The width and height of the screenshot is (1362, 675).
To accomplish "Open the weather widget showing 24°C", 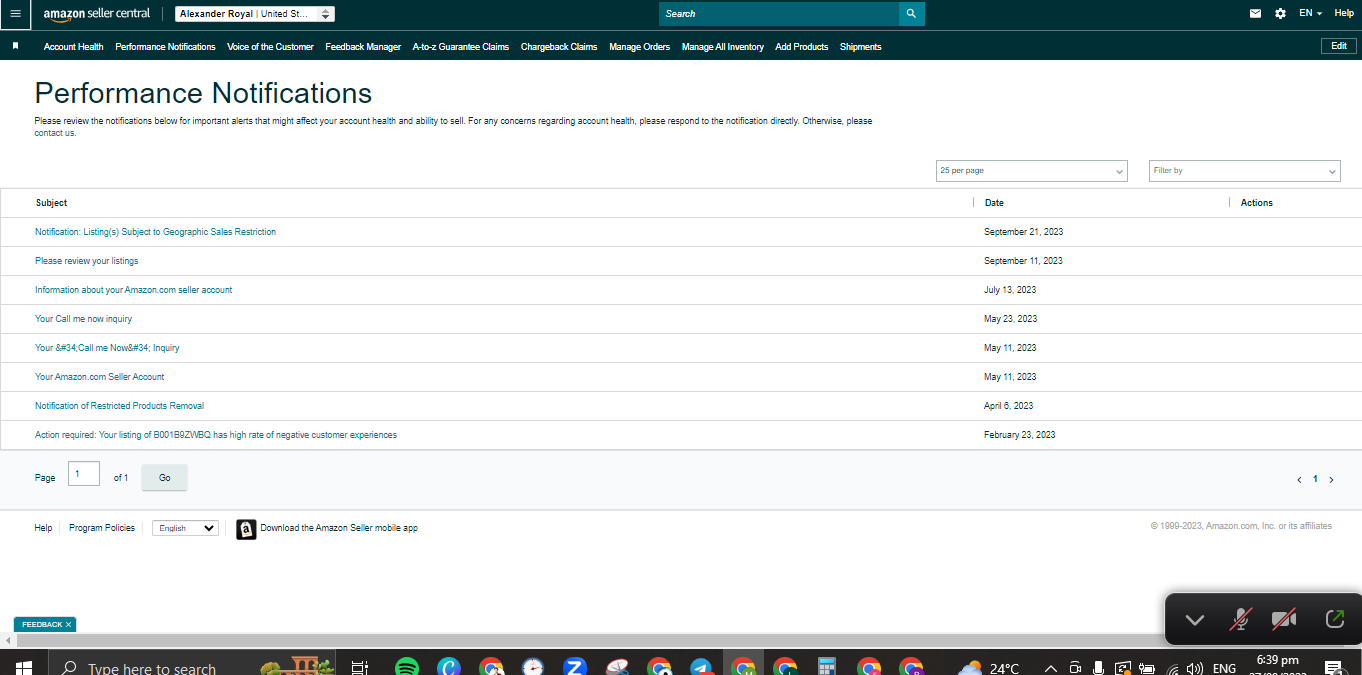I will pos(989,668).
